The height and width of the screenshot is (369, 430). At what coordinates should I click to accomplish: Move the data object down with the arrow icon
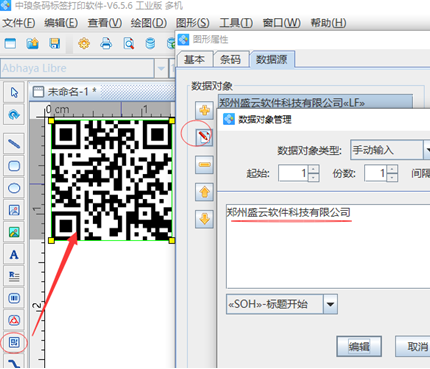[x=204, y=219]
